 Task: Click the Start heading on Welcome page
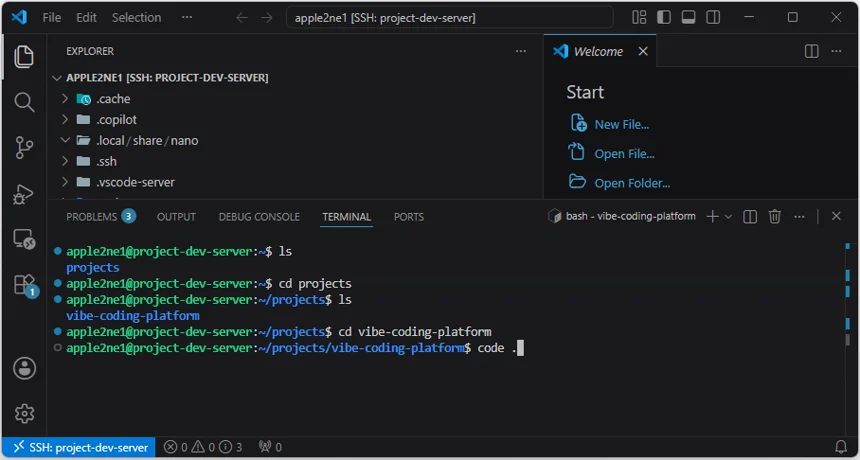click(x=585, y=92)
